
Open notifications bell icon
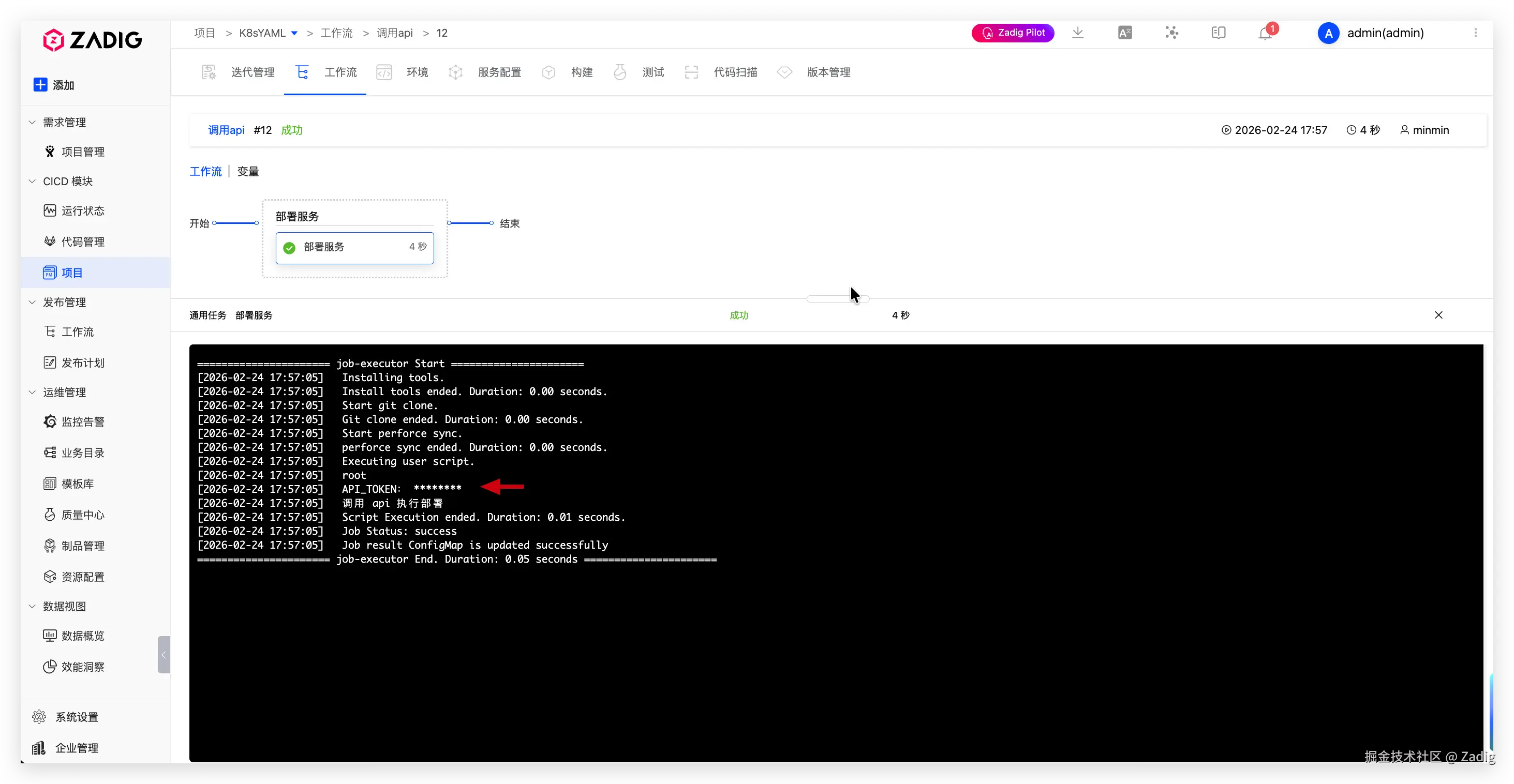[1266, 34]
